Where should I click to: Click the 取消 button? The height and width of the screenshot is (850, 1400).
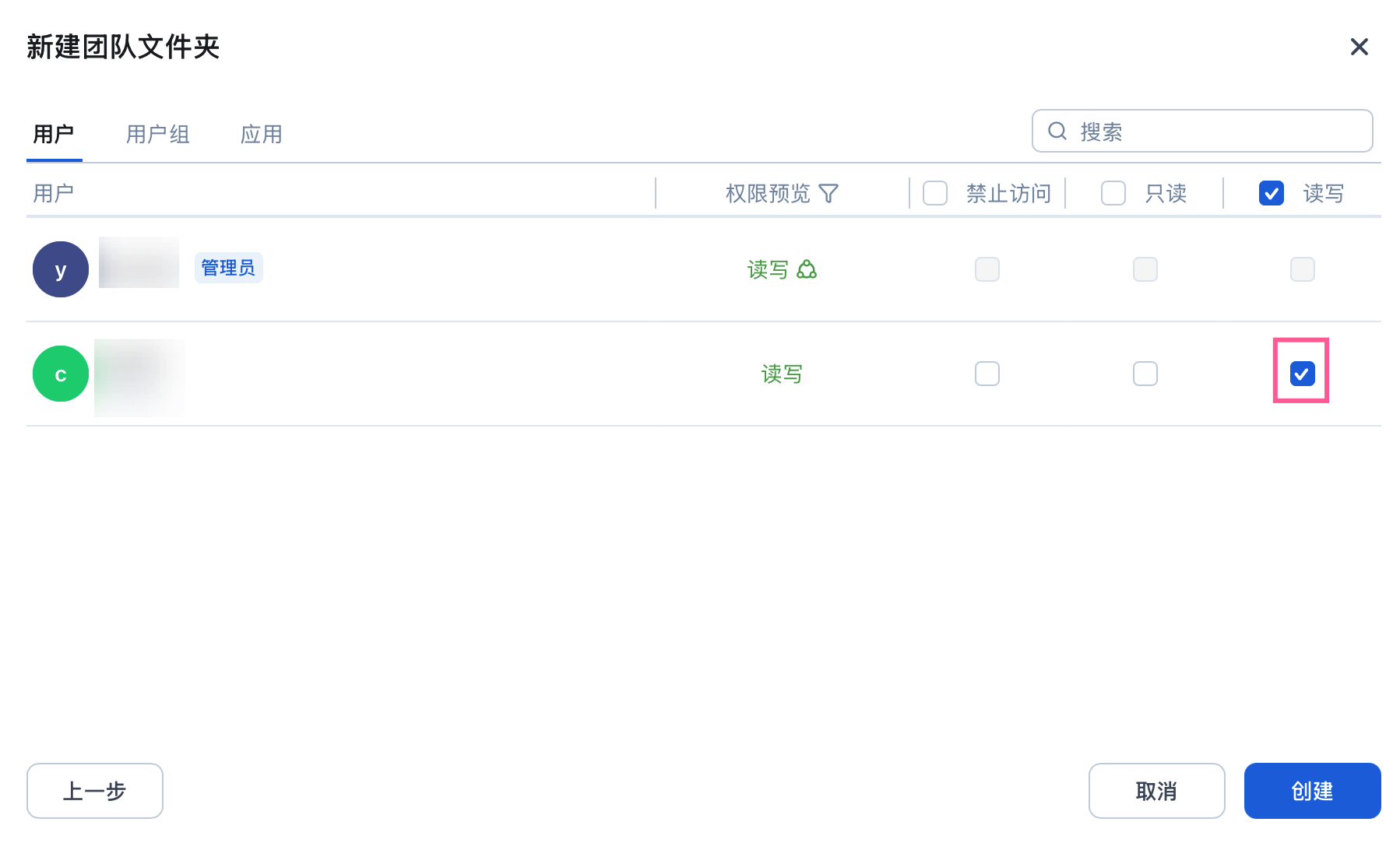coord(1156,791)
